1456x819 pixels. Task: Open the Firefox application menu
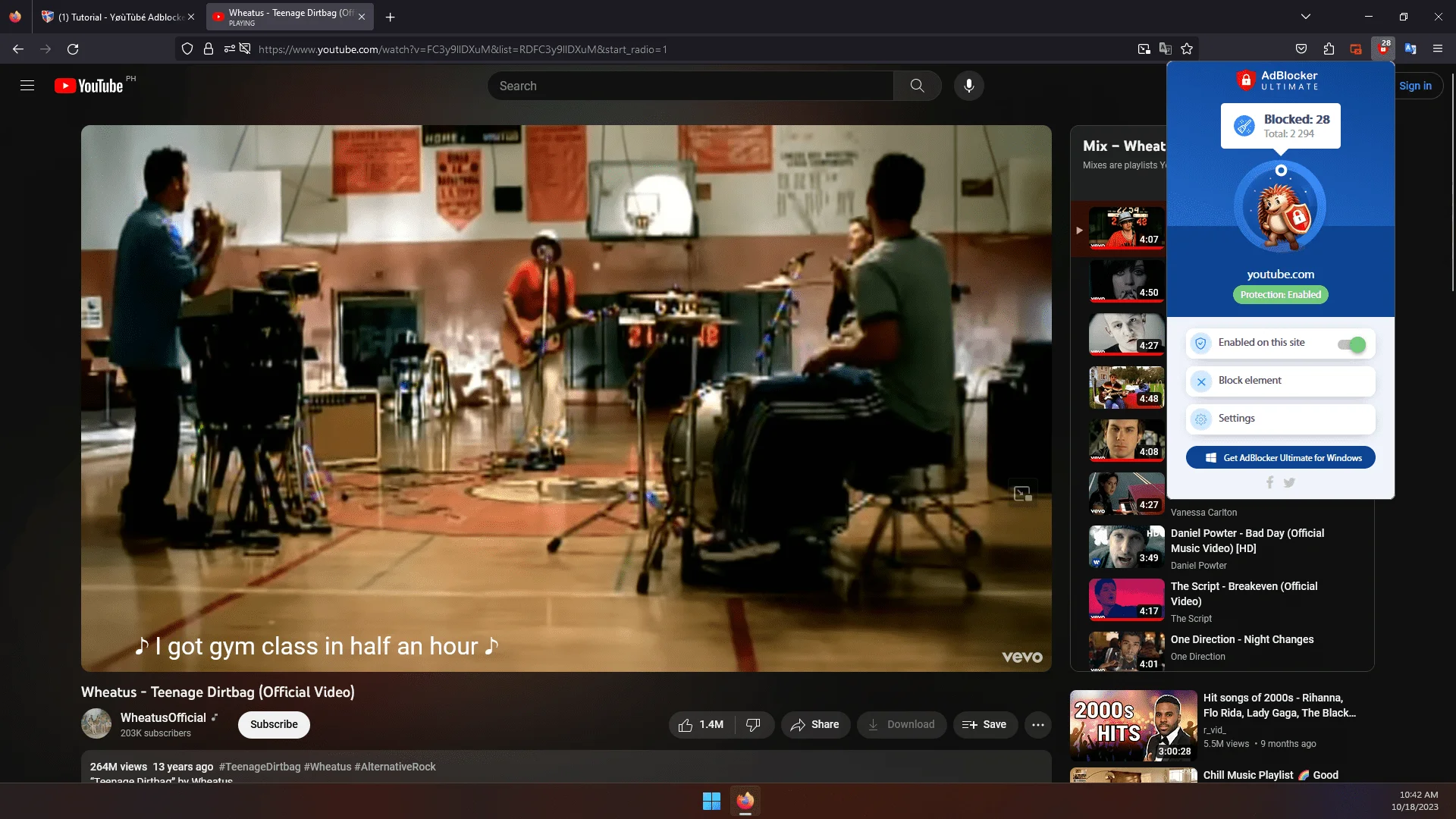tap(1437, 49)
